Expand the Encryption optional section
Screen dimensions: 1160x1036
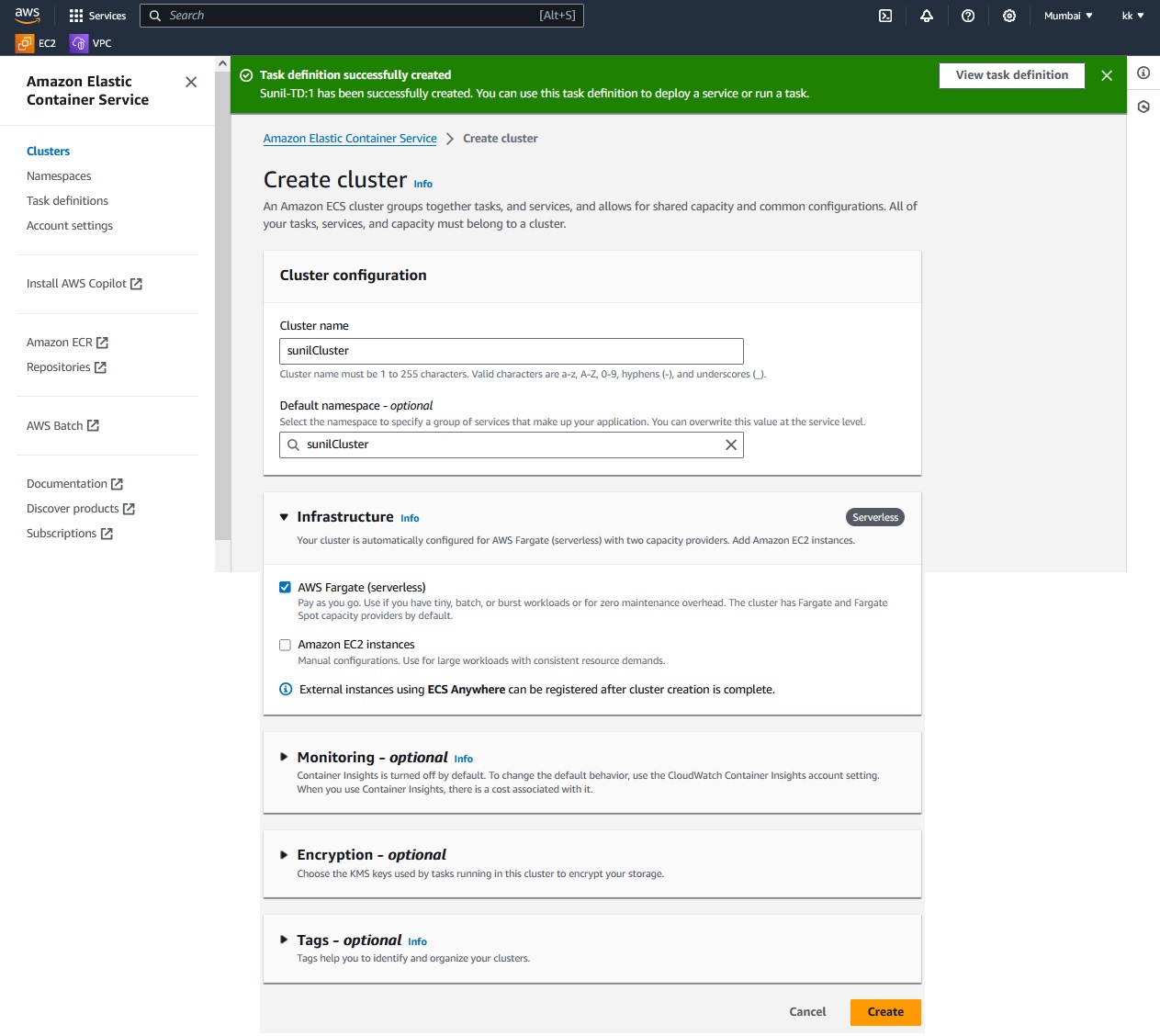[284, 855]
